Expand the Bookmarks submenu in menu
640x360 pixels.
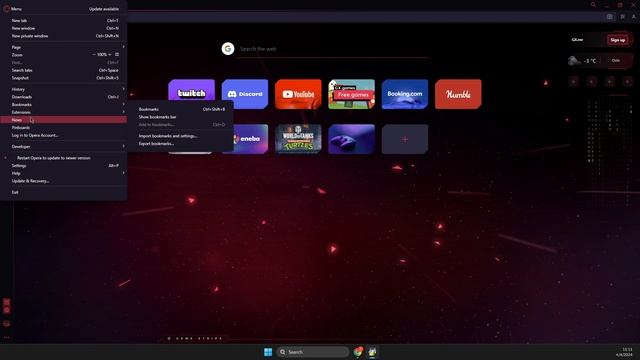(63, 104)
